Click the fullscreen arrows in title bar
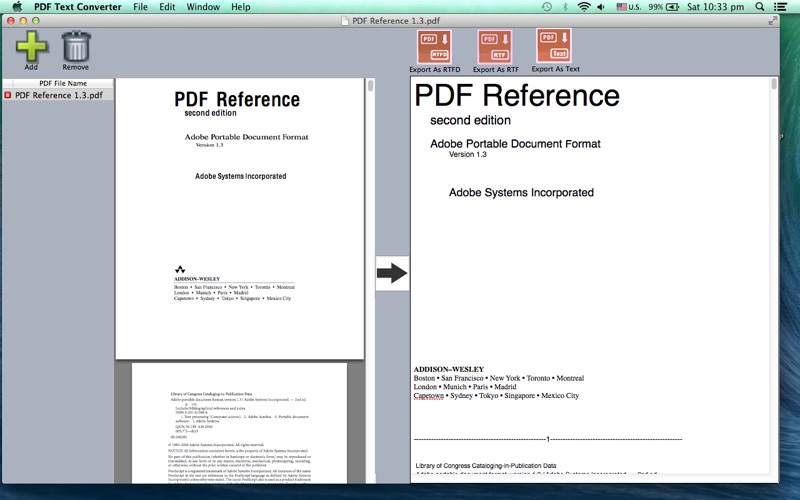The image size is (800, 500). pos(772,20)
